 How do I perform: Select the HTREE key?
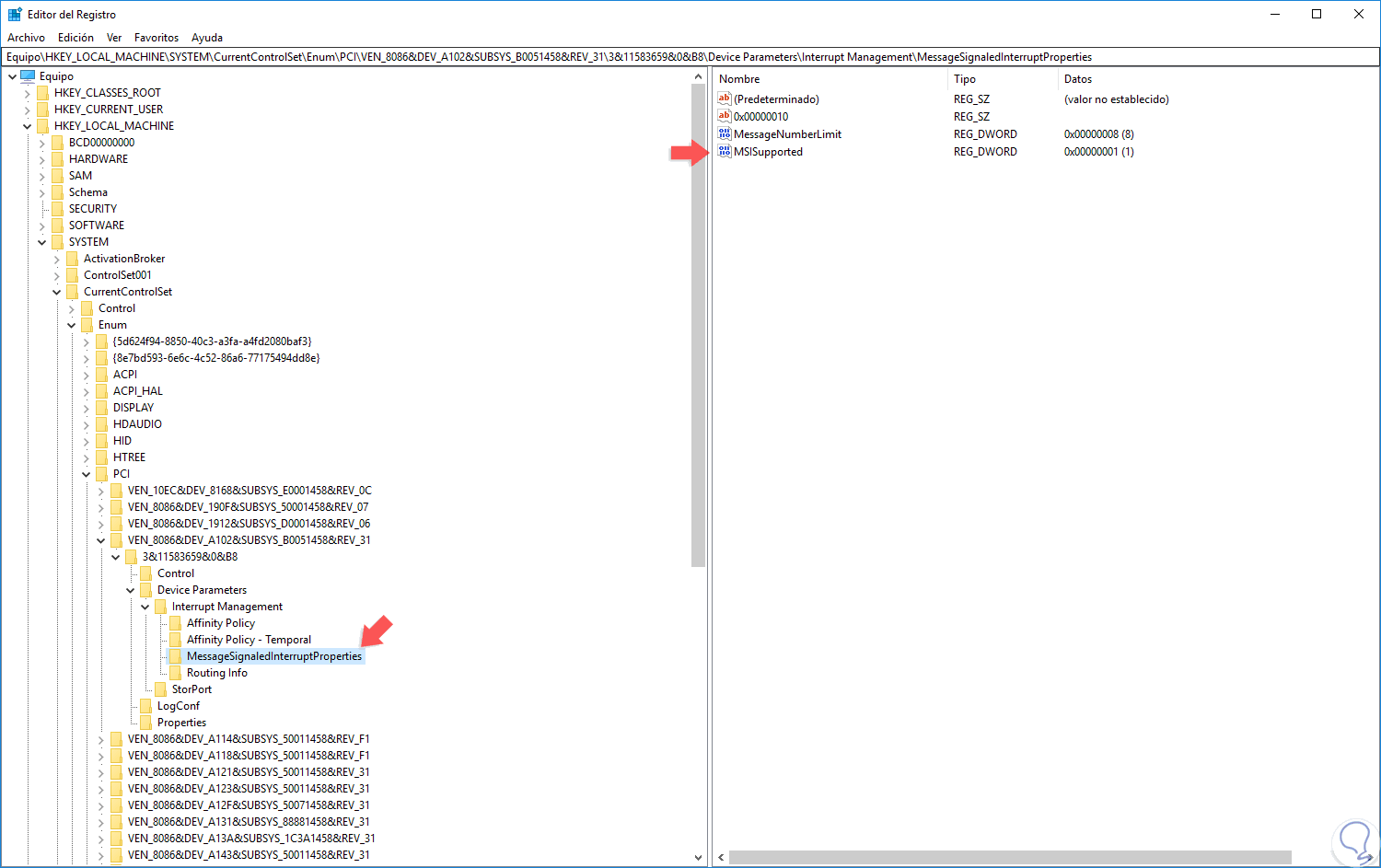[129, 457]
